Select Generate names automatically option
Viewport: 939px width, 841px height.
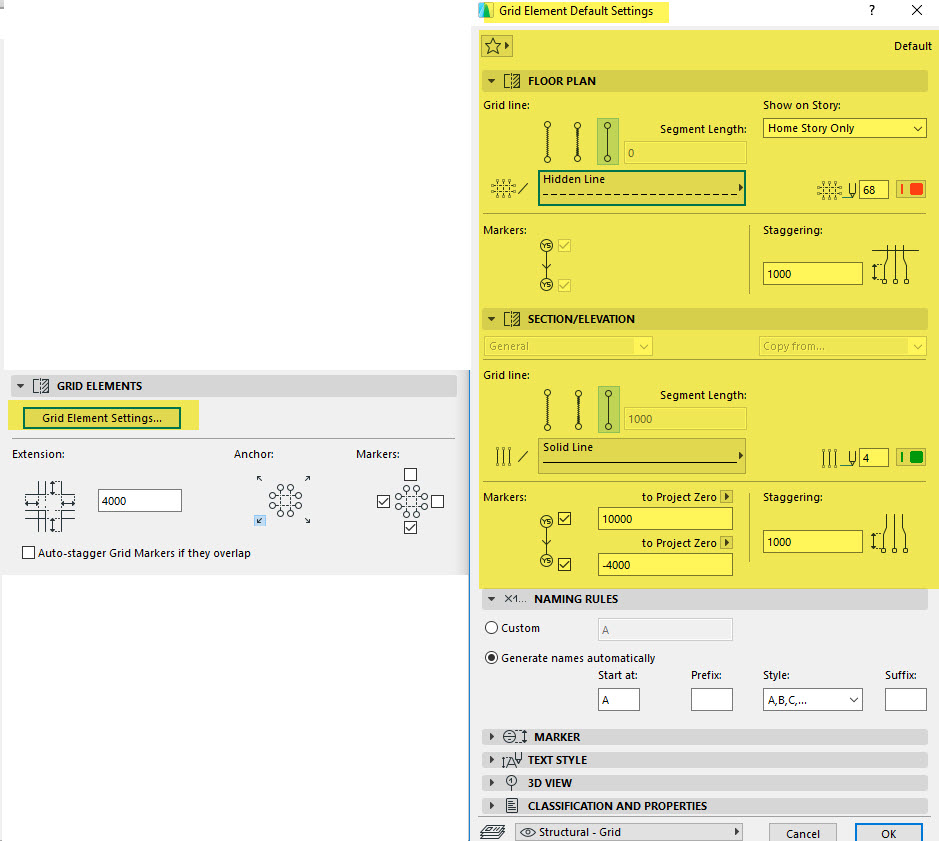point(491,658)
